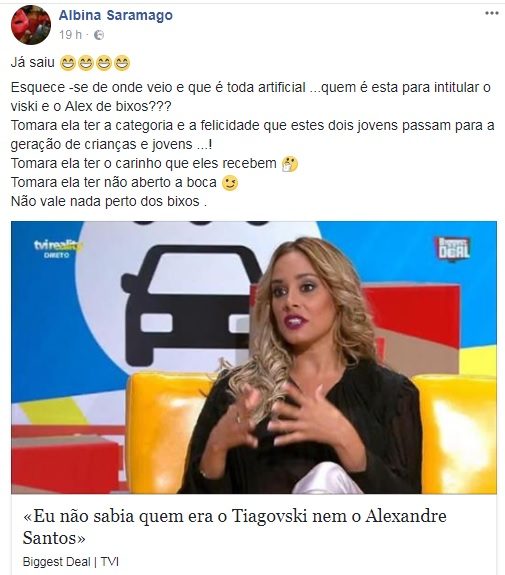This screenshot has height=575, width=505.
Task: Click the first grinning emoji after Já saiu
Action: [67, 62]
